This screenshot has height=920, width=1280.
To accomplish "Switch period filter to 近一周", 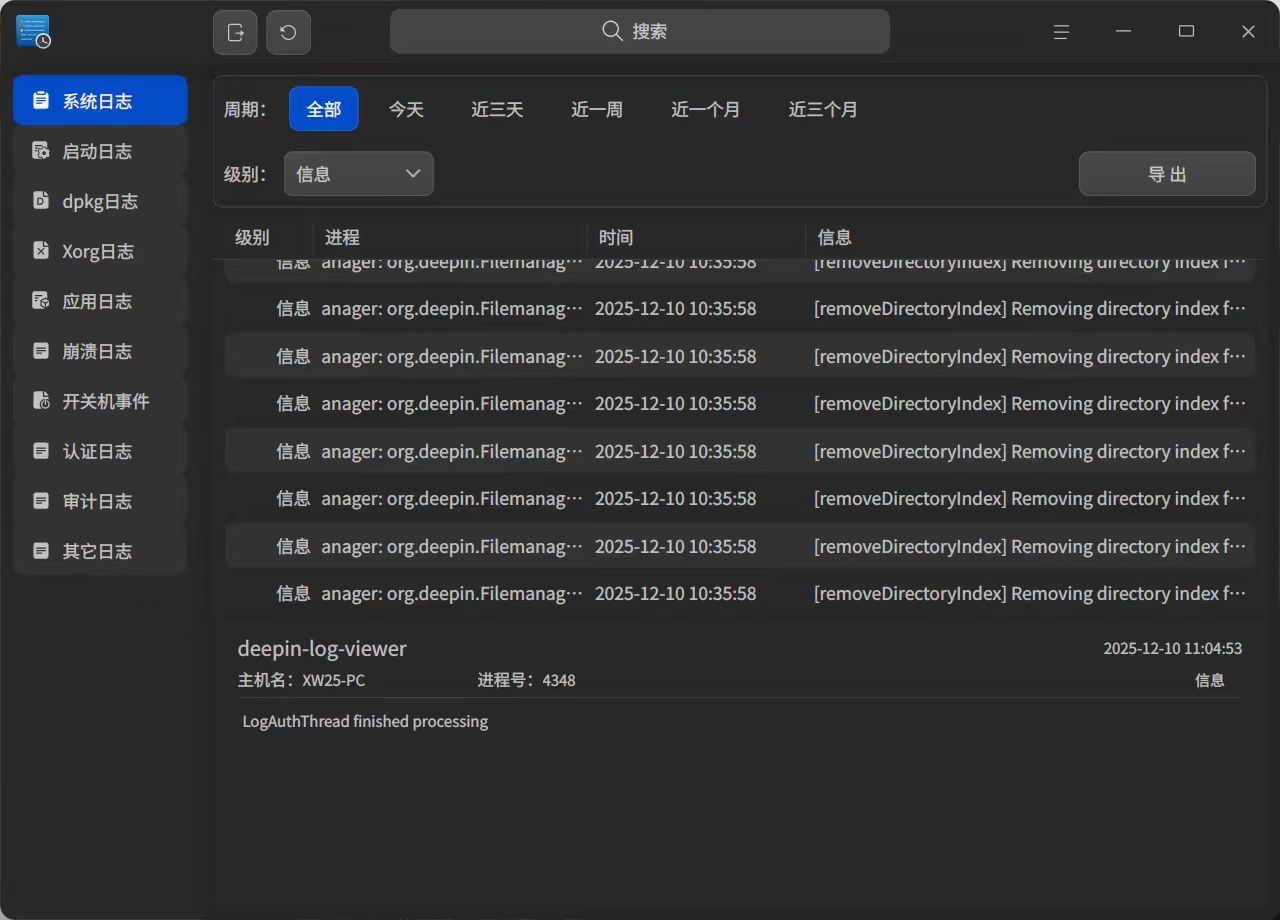I will click(x=597, y=109).
